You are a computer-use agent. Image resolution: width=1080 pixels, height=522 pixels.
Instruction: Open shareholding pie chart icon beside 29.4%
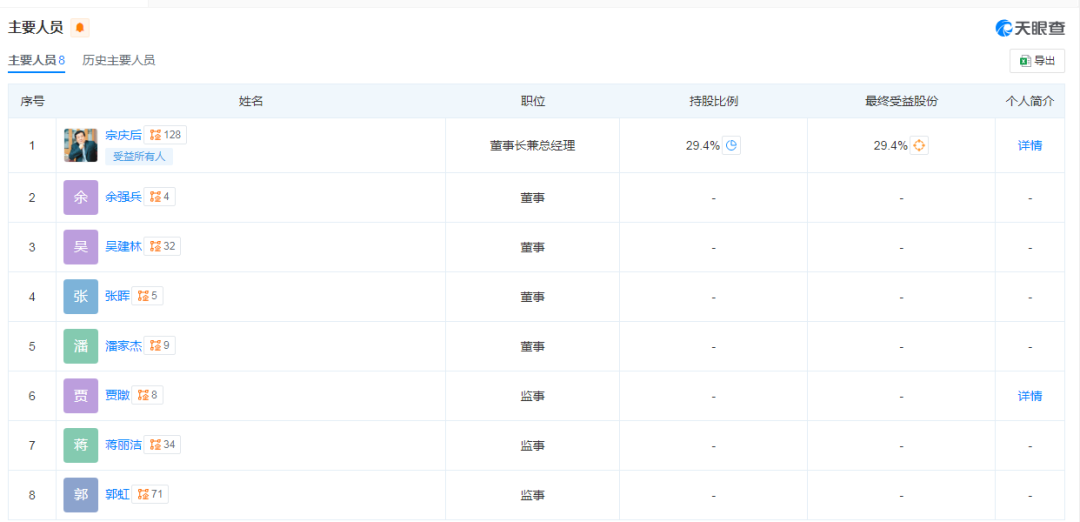click(x=731, y=145)
